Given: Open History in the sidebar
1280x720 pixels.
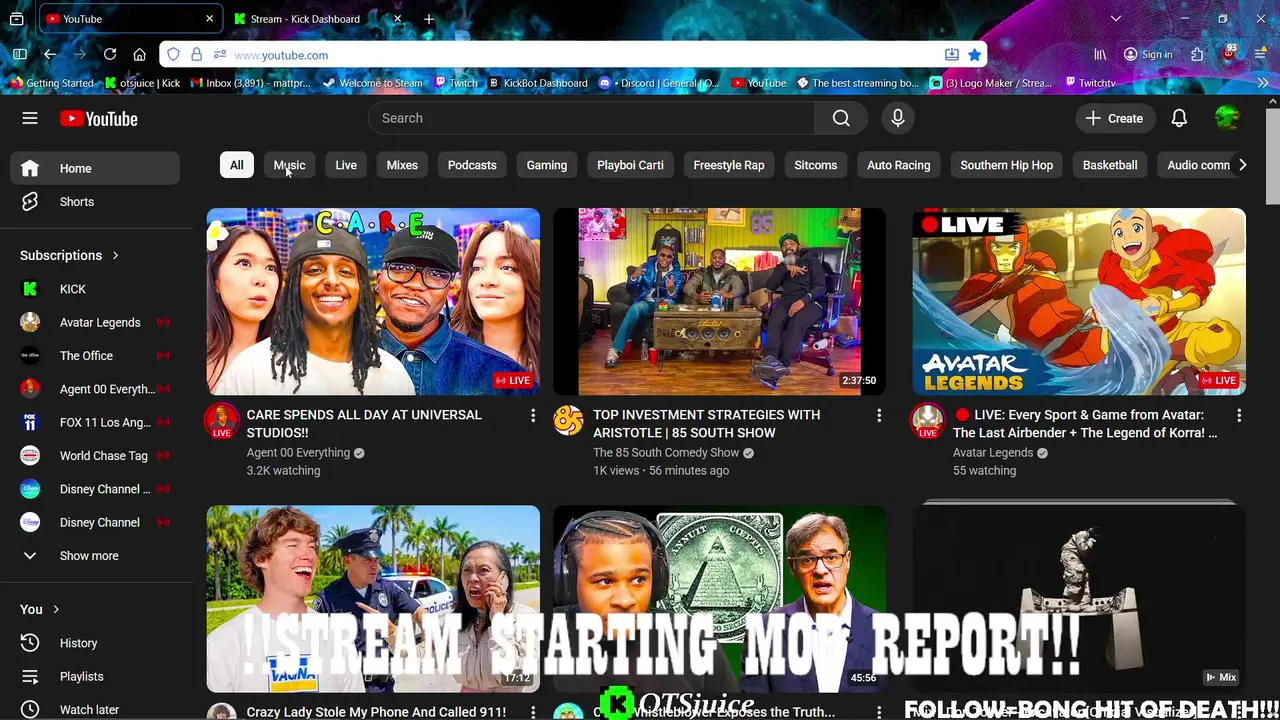Looking at the screenshot, I should click(x=95, y=643).
